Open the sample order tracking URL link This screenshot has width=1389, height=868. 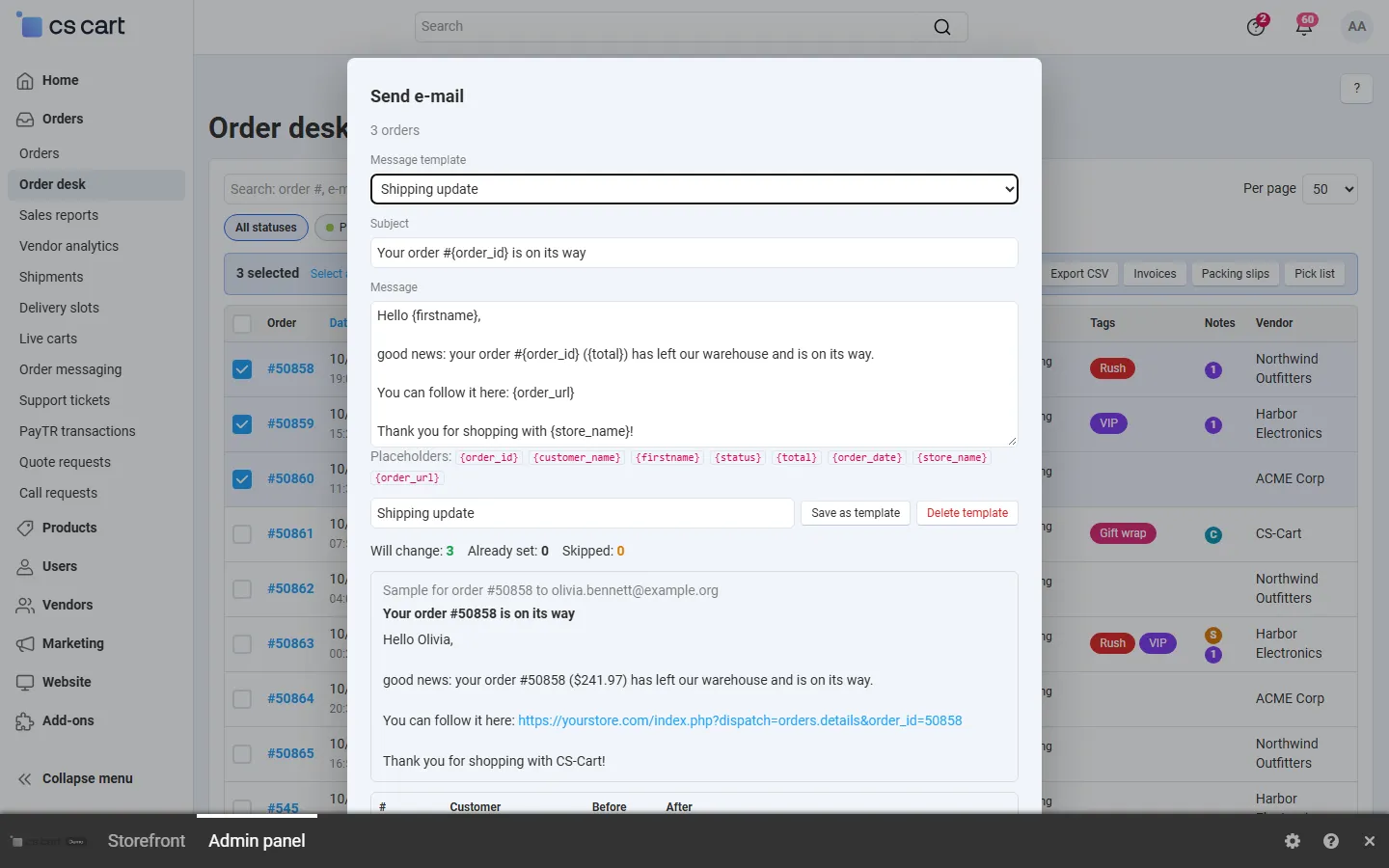click(x=740, y=720)
